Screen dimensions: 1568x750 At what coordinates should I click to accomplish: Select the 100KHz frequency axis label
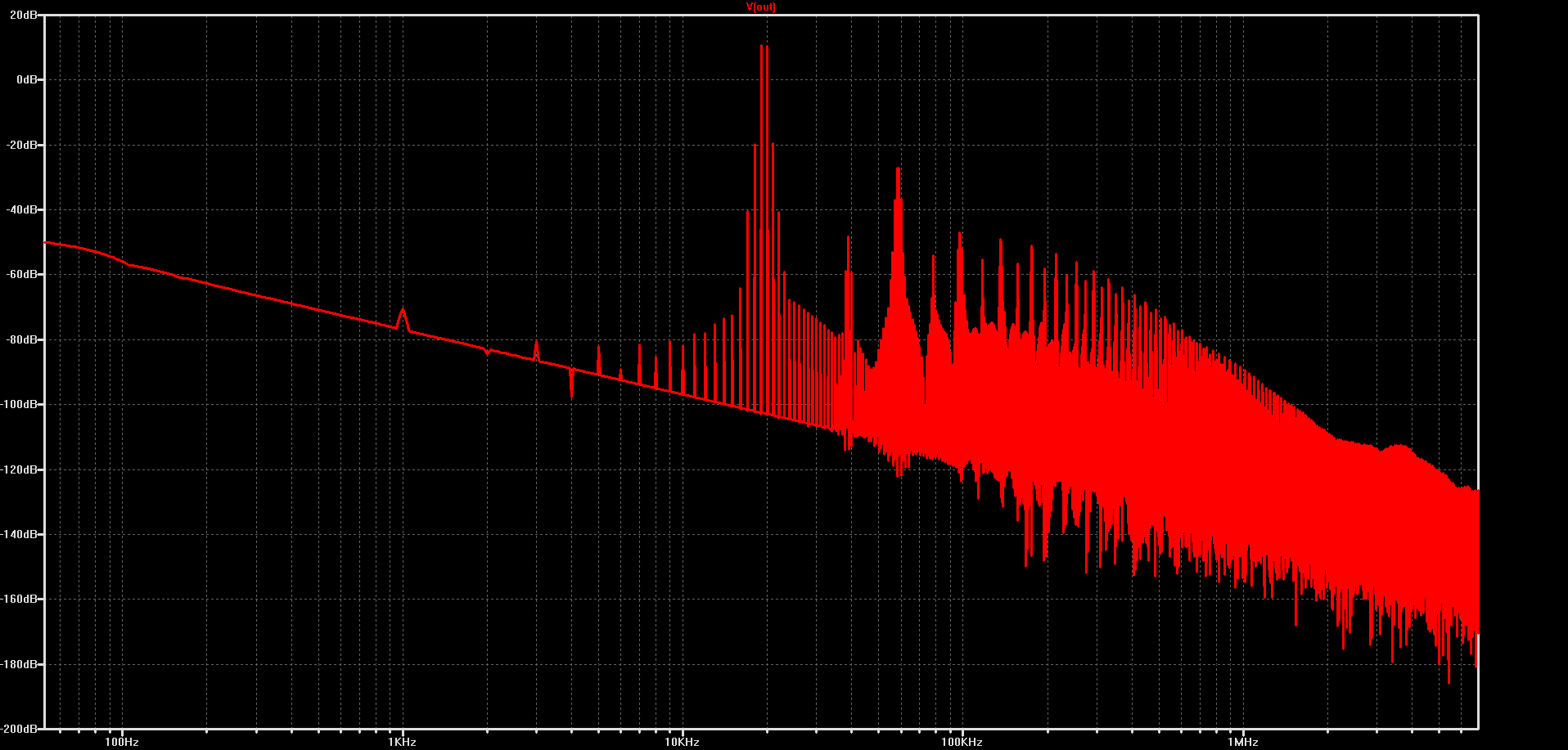(x=962, y=742)
